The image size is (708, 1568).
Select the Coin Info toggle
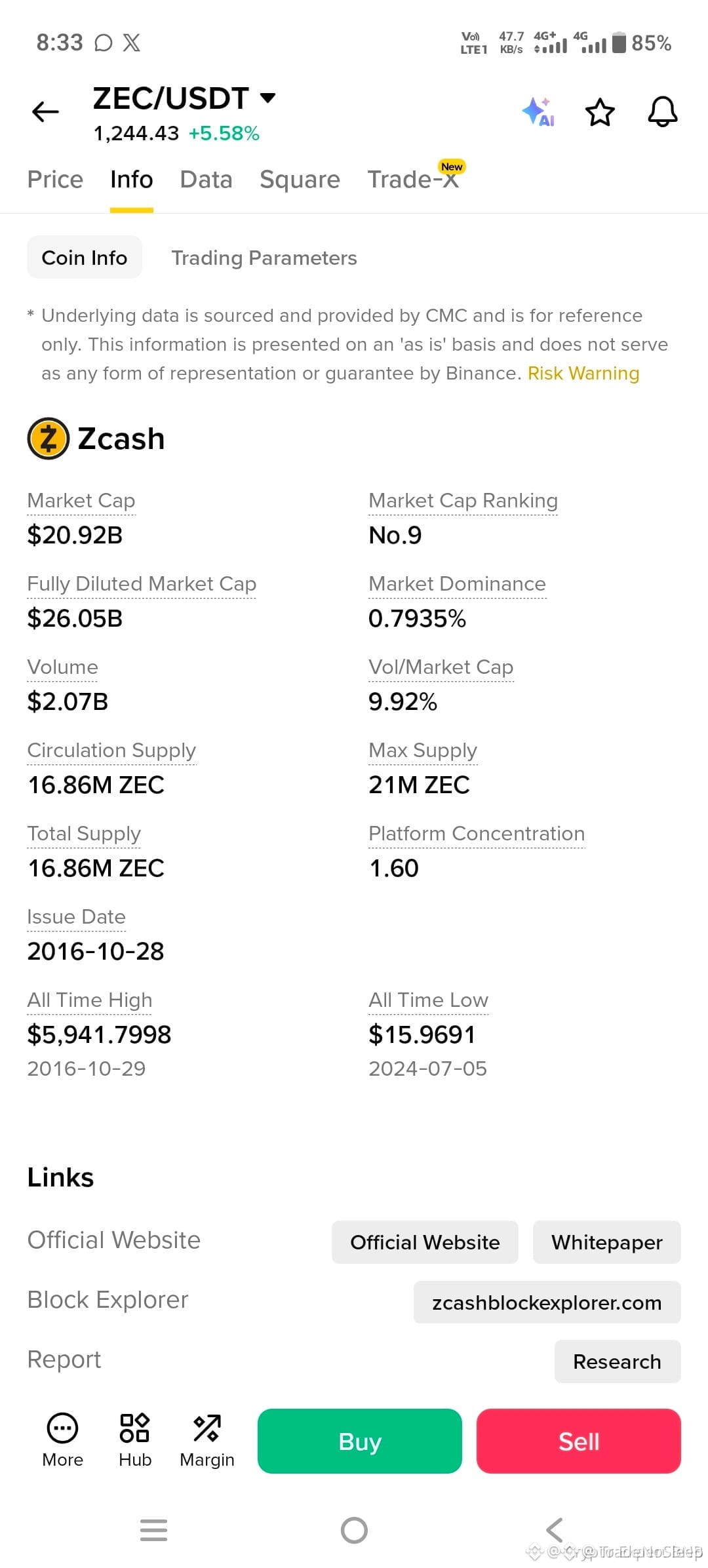pos(85,257)
